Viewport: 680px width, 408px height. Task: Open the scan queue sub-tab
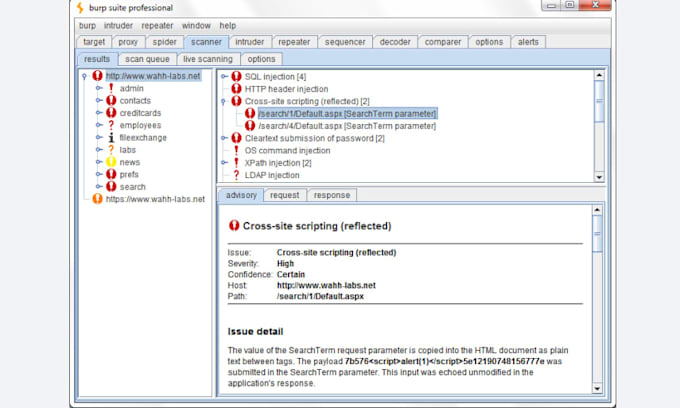pos(147,59)
